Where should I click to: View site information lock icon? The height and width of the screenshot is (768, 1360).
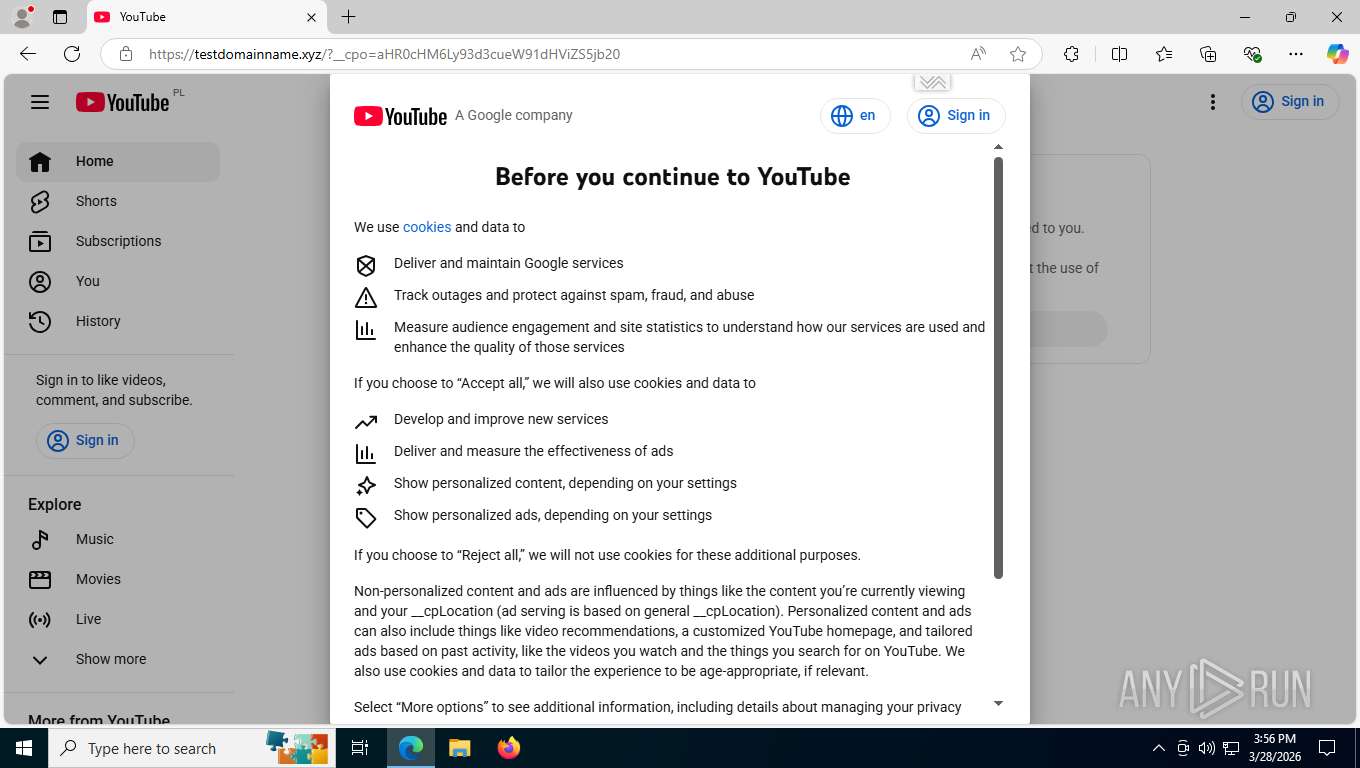(125, 54)
